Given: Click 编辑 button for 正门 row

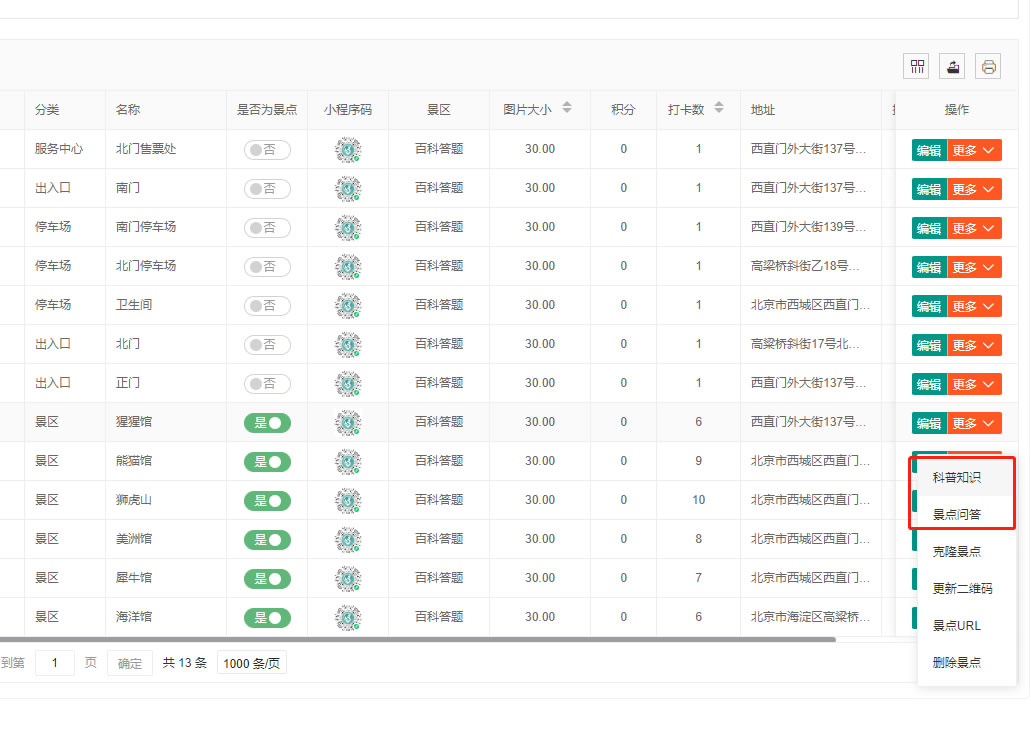Looking at the screenshot, I should [x=929, y=384].
